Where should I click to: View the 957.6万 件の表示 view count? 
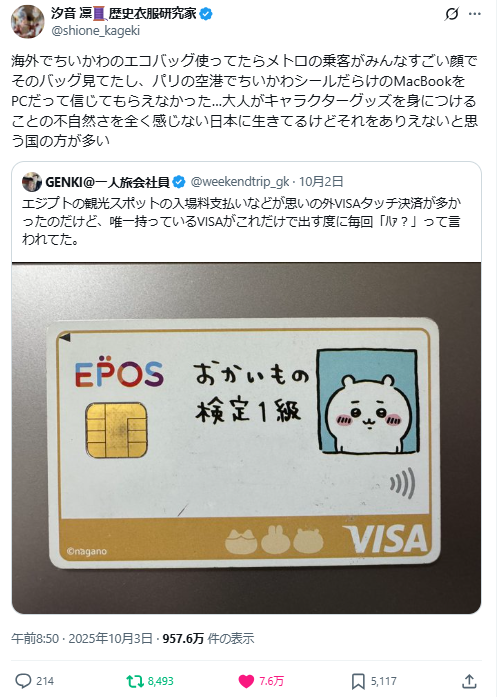pos(208,639)
